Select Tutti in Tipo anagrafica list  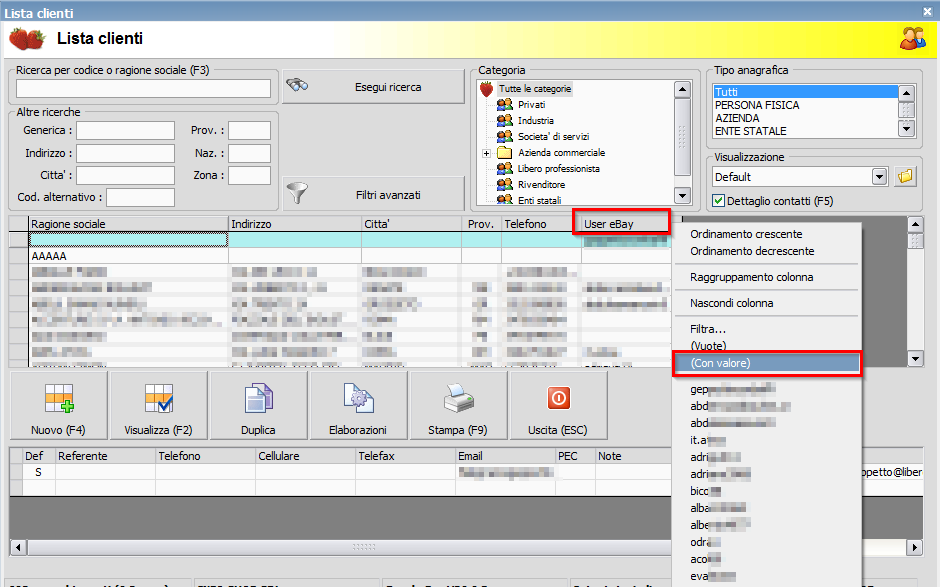[805, 92]
